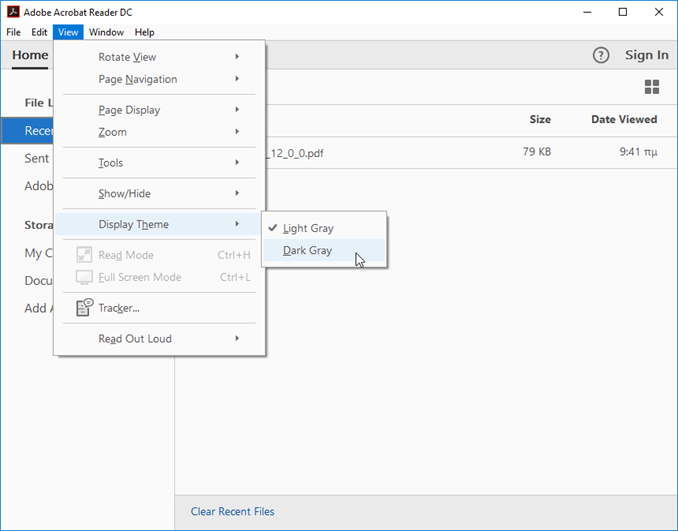Expand the Page Navigation submenu
This screenshot has height=531, width=678.
pyautogui.click(x=159, y=79)
